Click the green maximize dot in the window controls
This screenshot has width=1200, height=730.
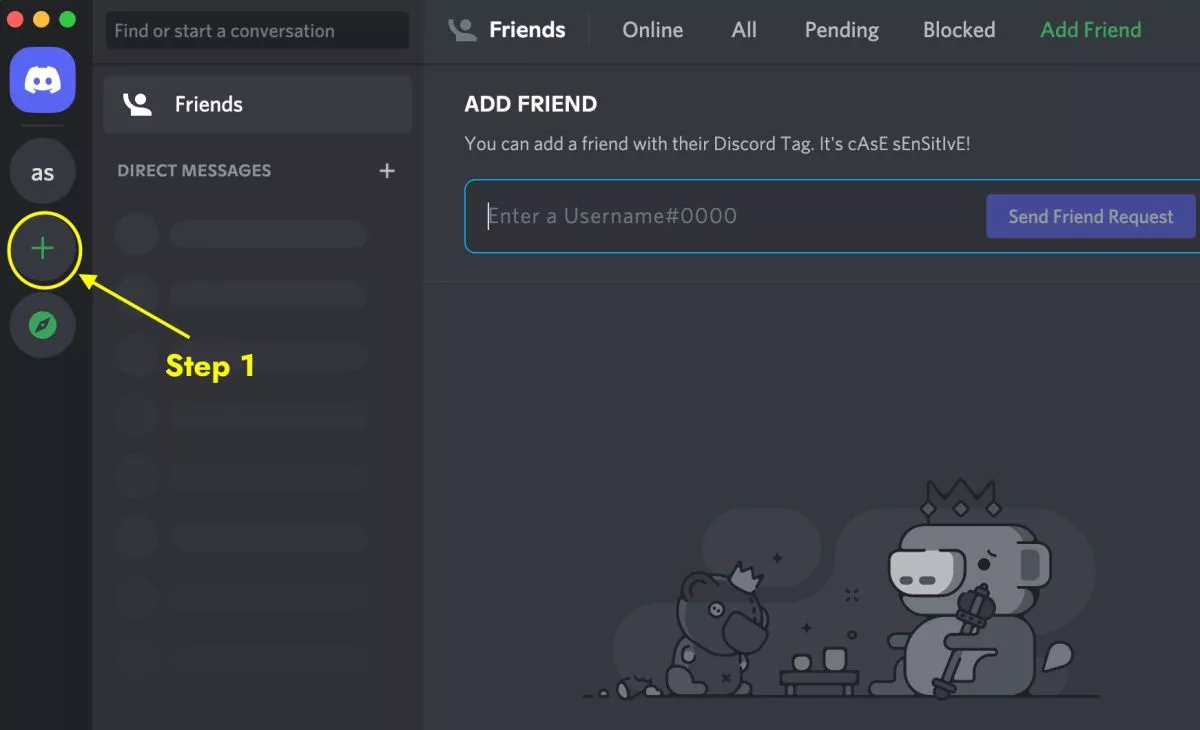66,18
